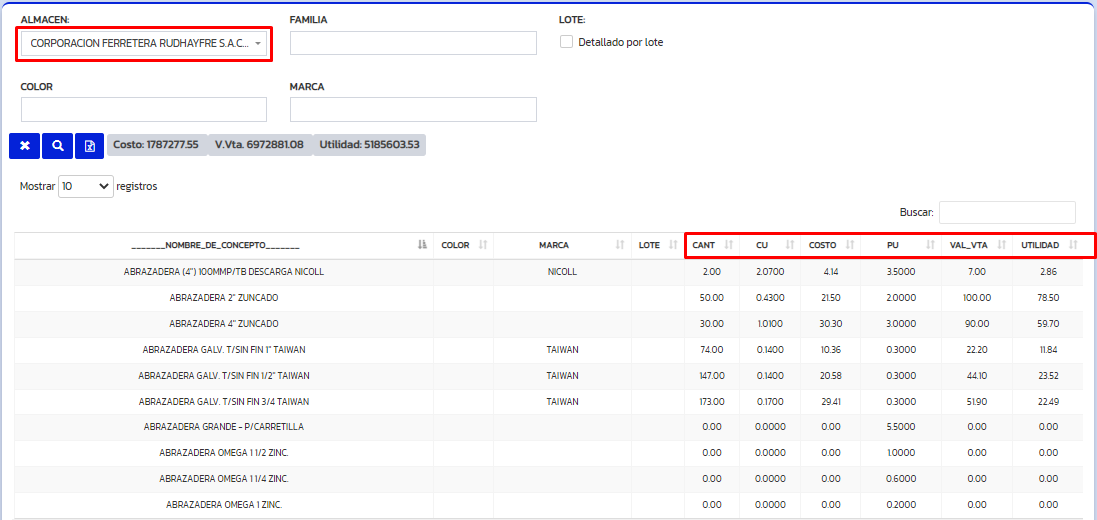
Task: Focus the COLOR filter field
Action: (144, 109)
